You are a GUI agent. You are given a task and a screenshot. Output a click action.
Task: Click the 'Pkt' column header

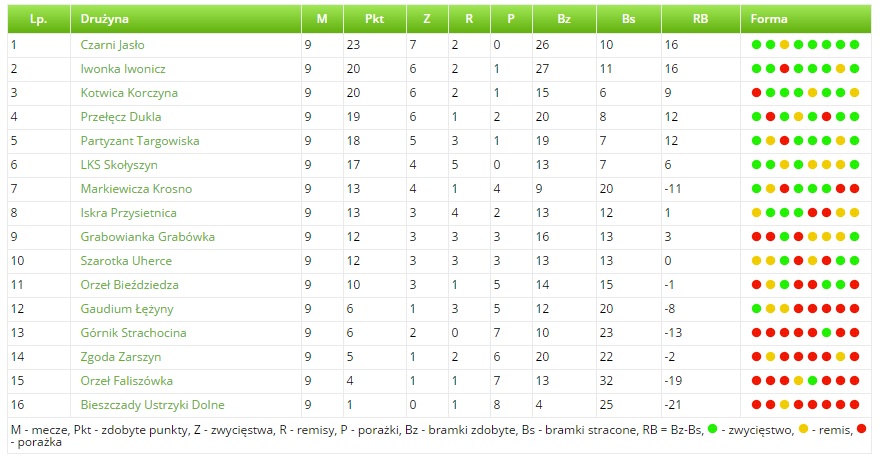pyautogui.click(x=374, y=19)
